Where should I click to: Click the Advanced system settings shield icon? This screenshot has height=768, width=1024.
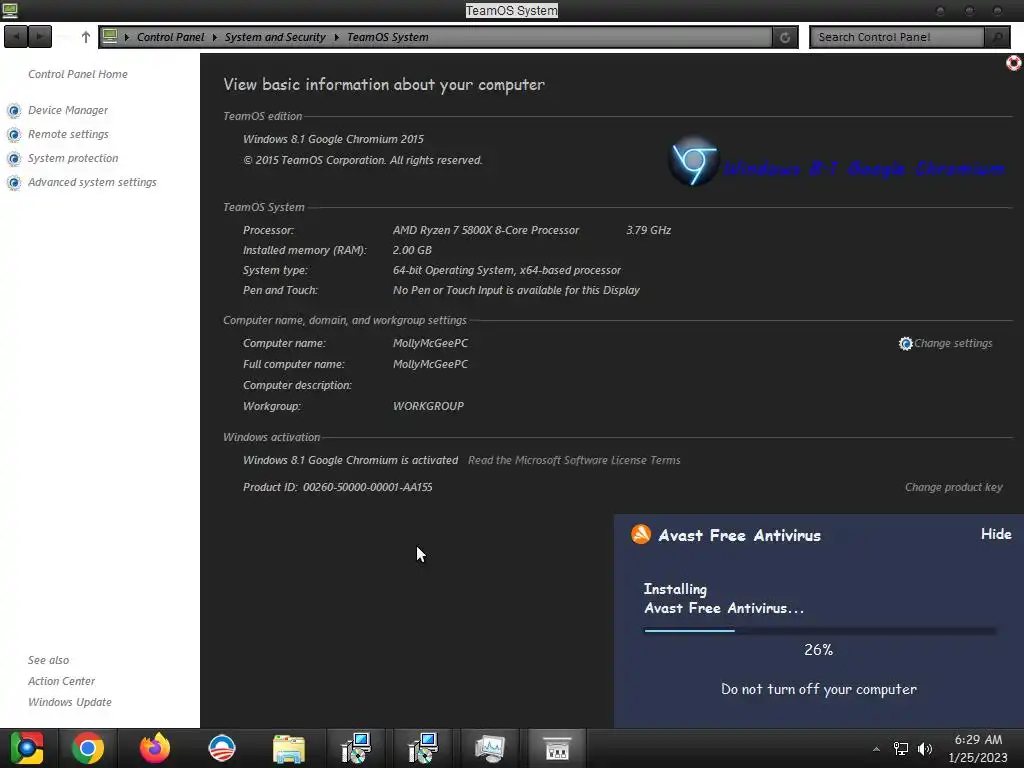coord(14,183)
